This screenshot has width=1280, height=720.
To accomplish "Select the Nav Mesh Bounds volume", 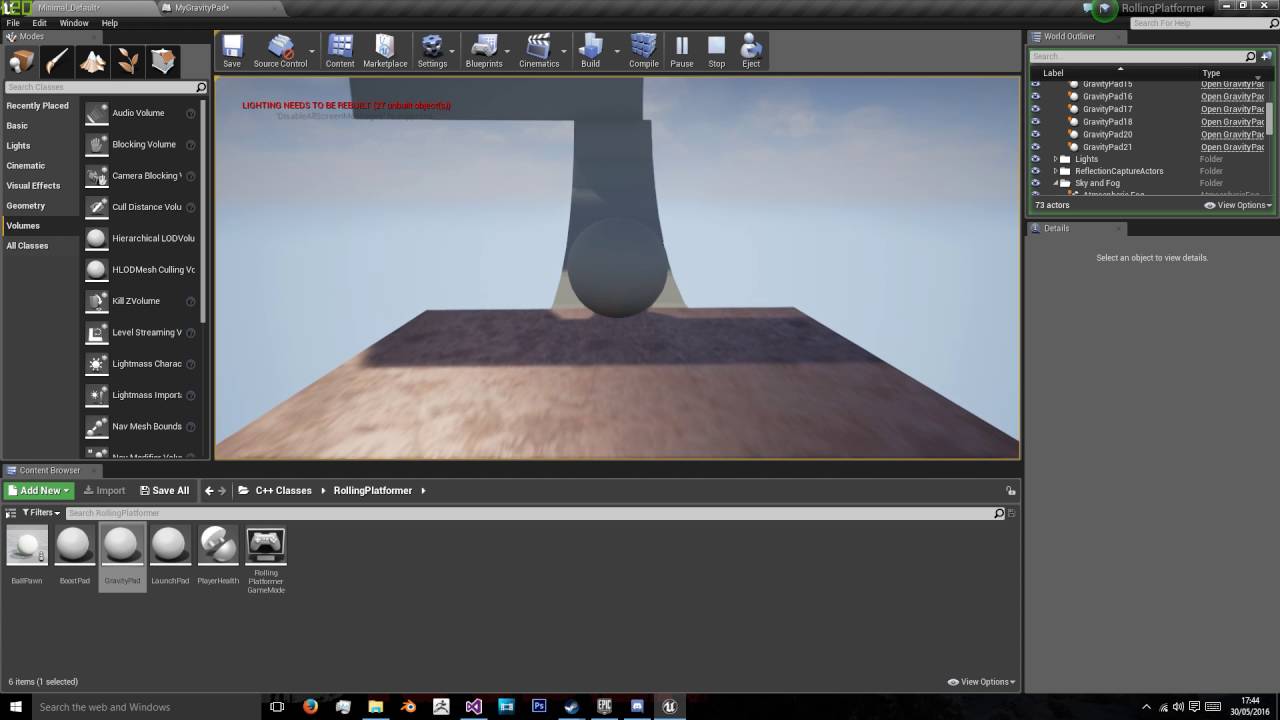I will click(142, 426).
